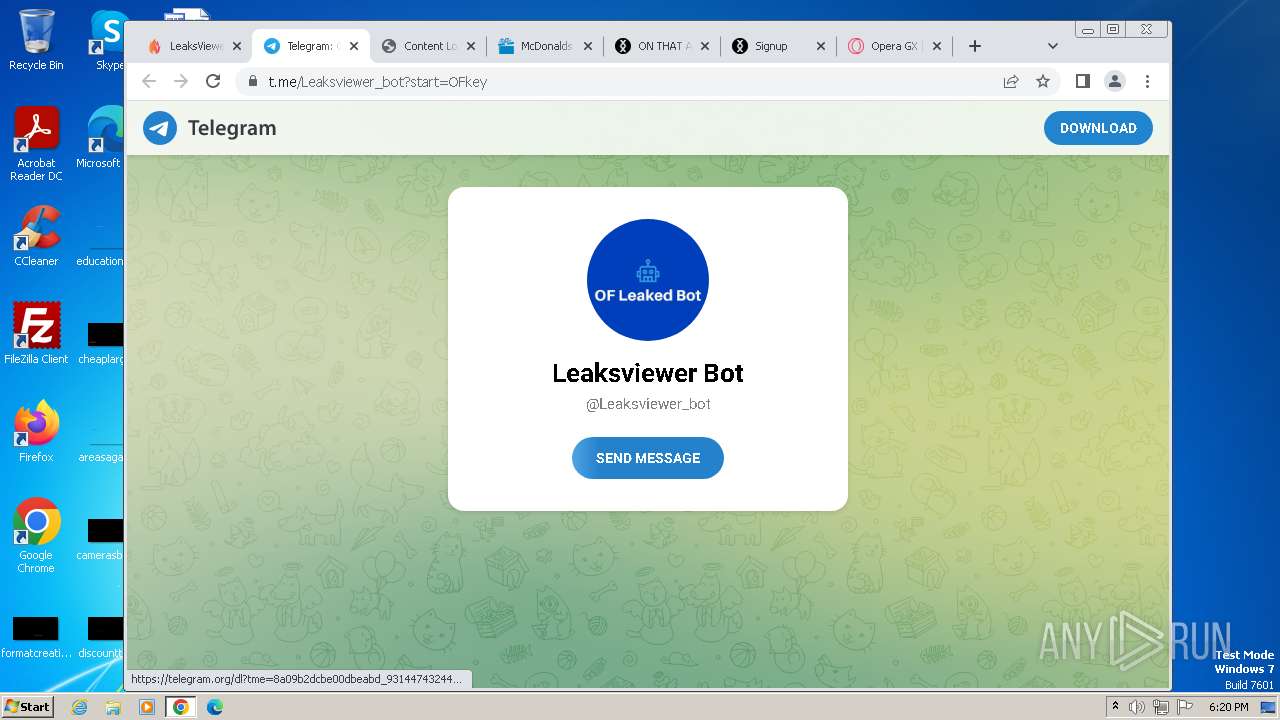Show hidden system tray icons
The height and width of the screenshot is (720, 1280).
pos(1115,707)
